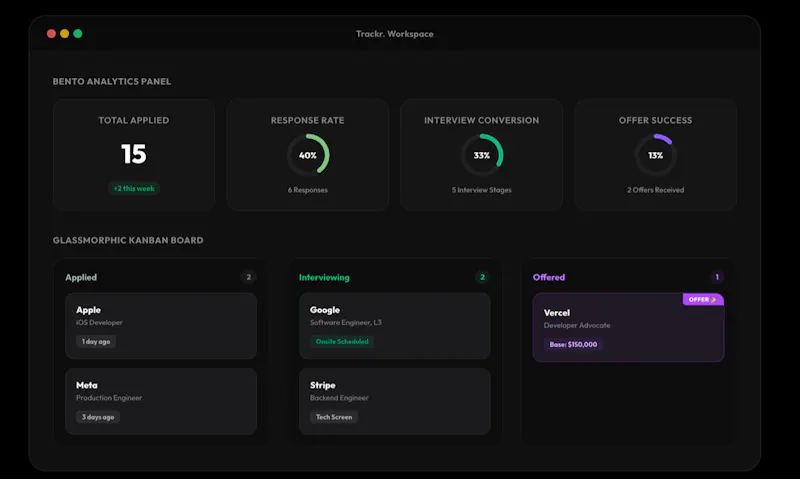Click the green maximize window dot

(78, 34)
